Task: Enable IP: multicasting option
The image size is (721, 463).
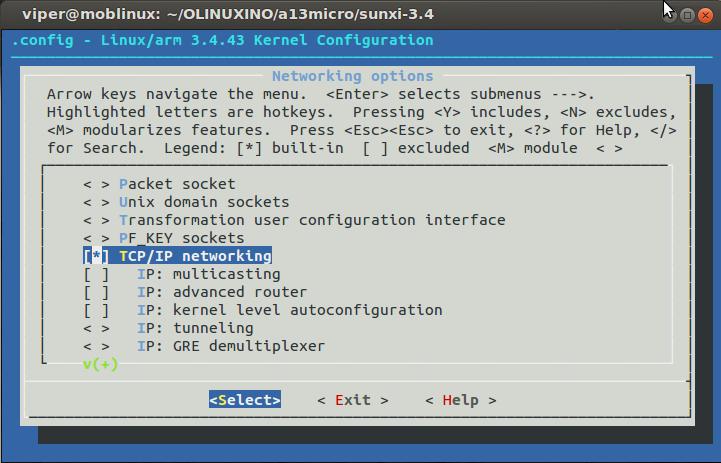Action: pos(96,274)
